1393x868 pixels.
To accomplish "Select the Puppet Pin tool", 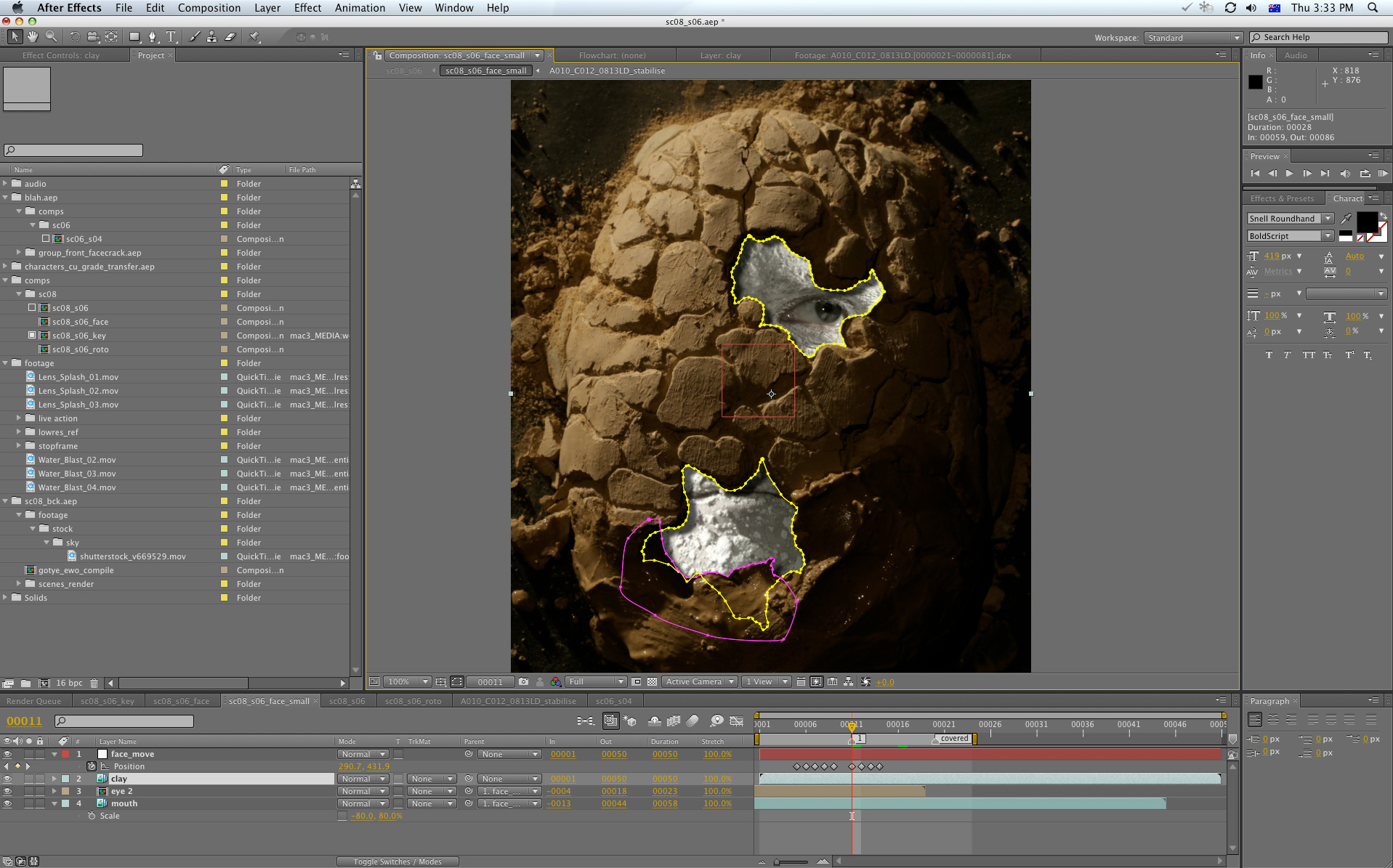I will tap(254, 36).
